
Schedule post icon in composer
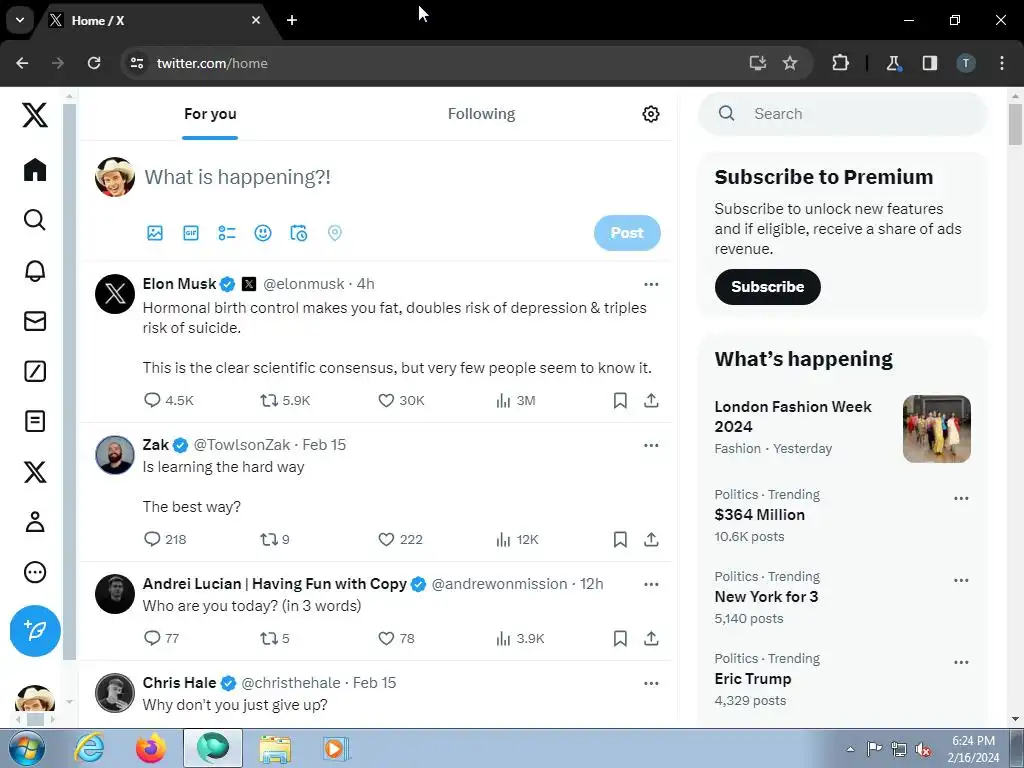click(298, 233)
